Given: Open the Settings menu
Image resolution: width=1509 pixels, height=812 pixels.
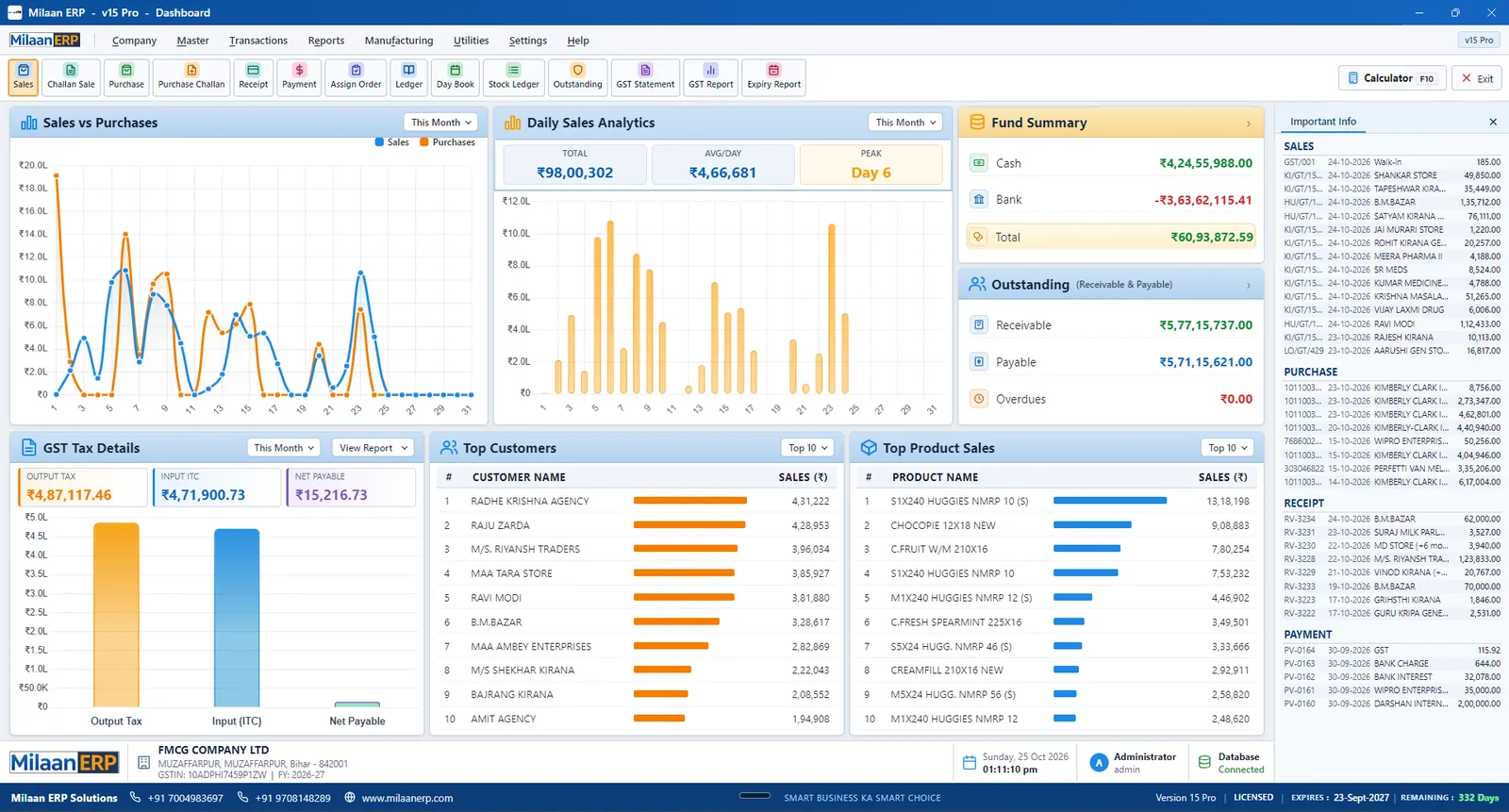Looking at the screenshot, I should click(528, 41).
